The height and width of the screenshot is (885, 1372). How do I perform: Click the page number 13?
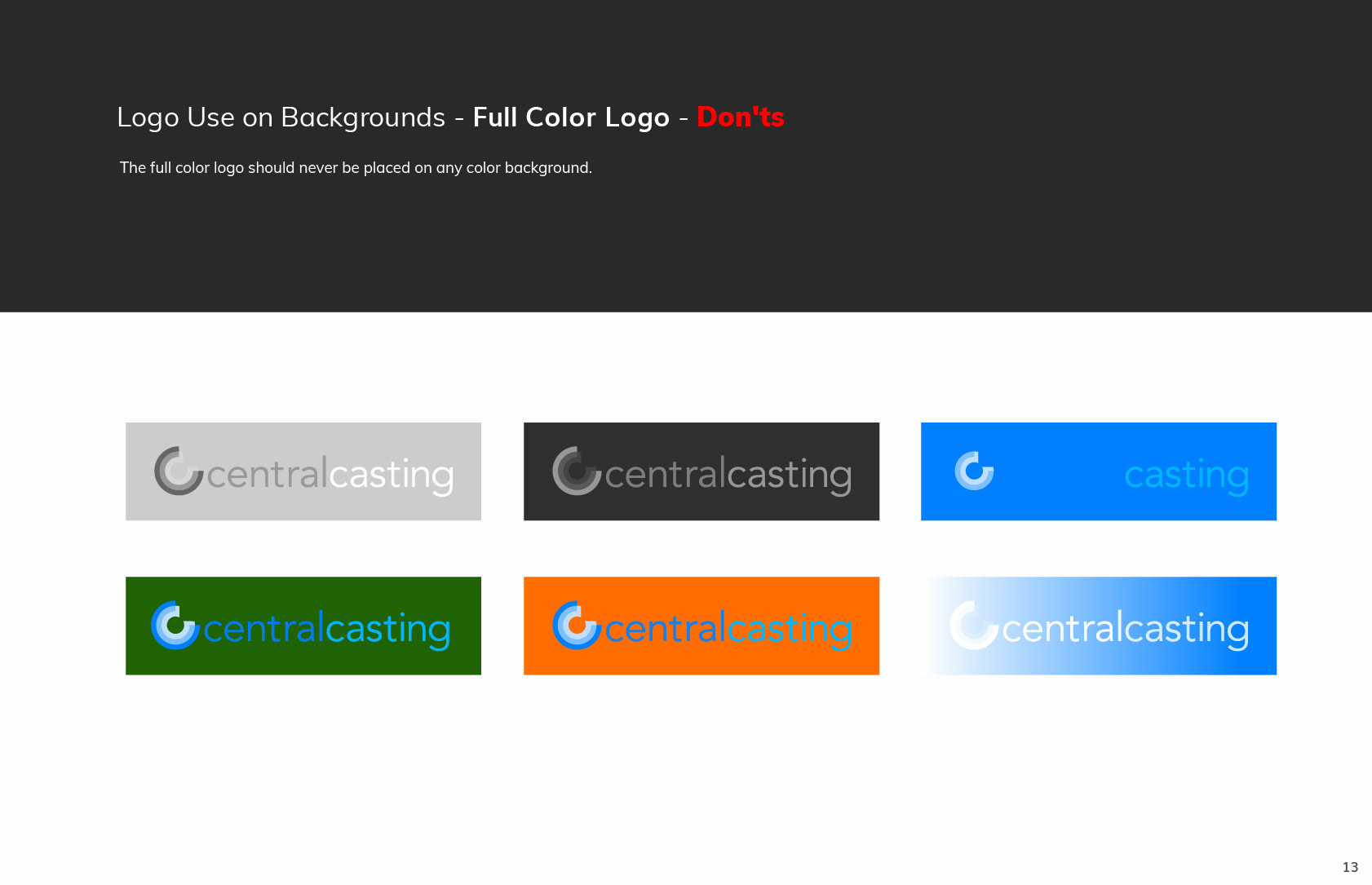1350,867
